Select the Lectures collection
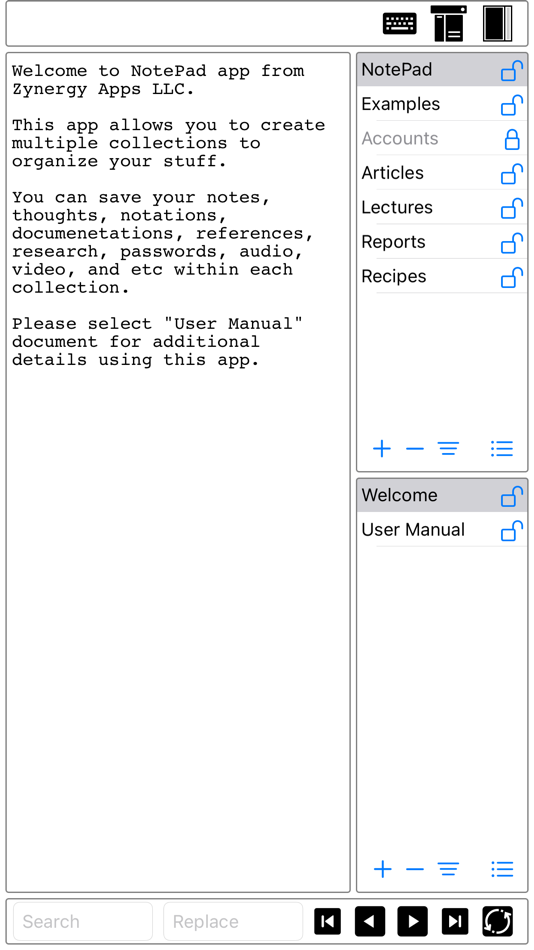The height and width of the screenshot is (950, 534). 442,208
